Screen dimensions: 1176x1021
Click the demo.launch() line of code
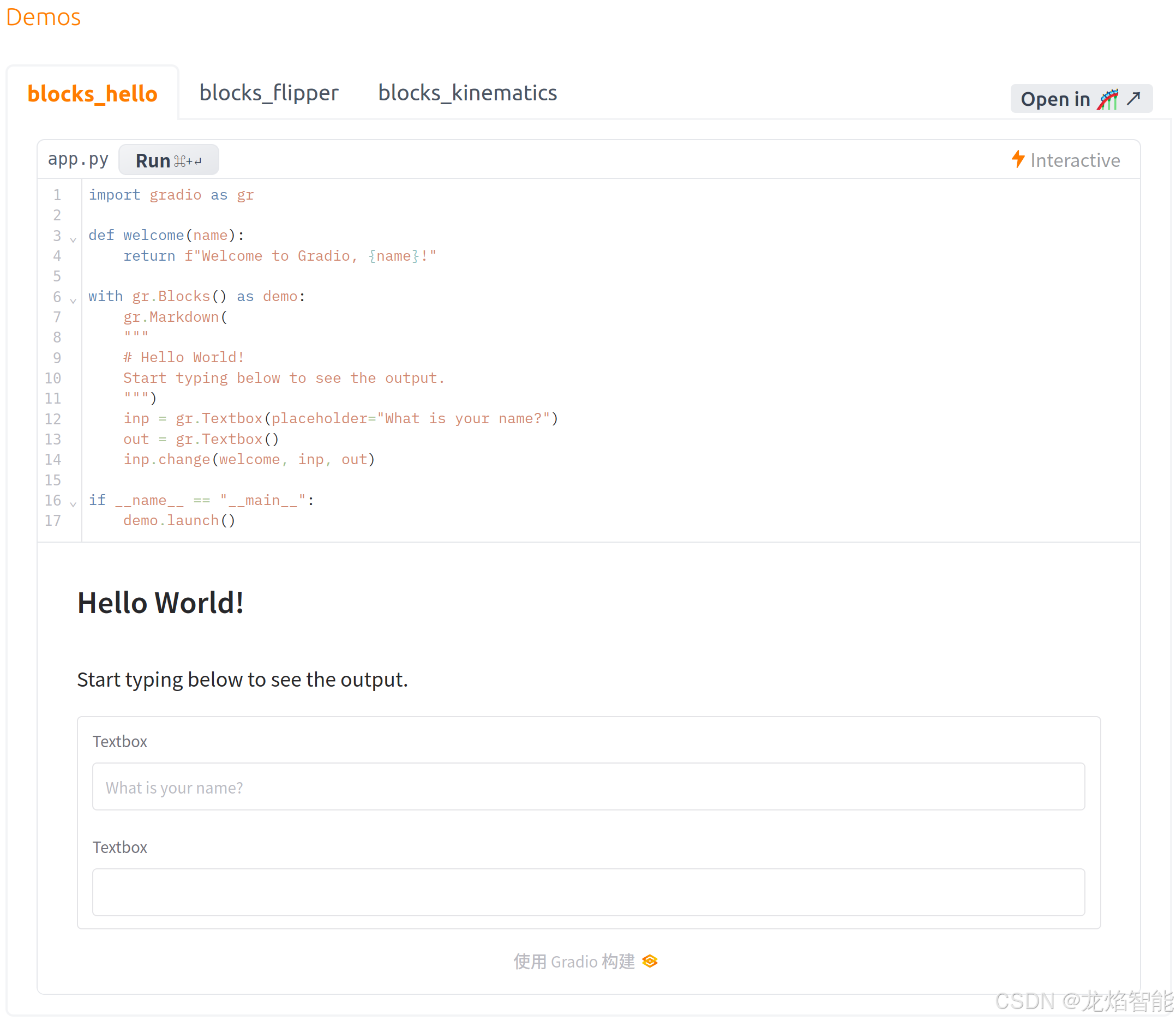[x=179, y=520]
